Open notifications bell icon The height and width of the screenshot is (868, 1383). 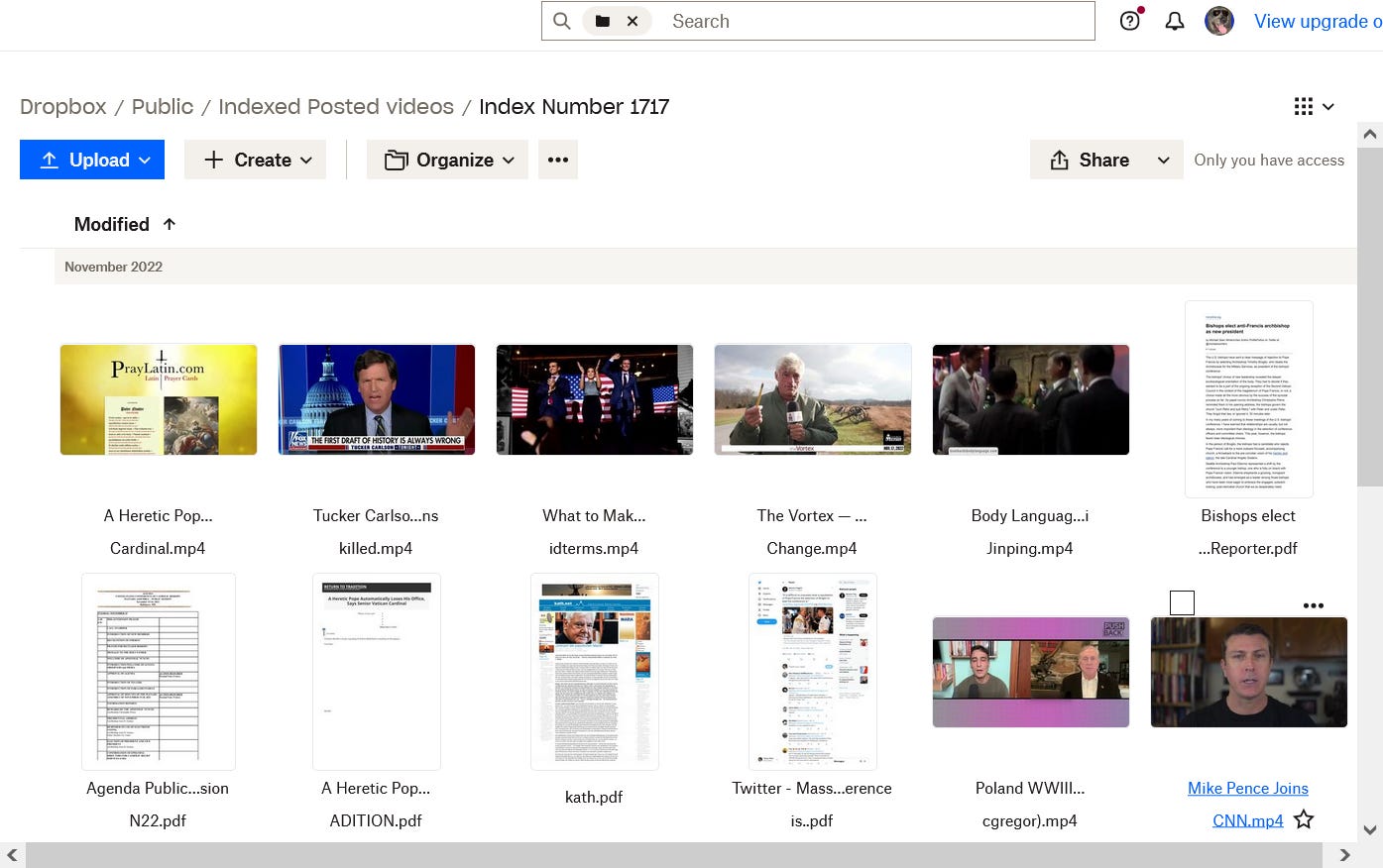click(1175, 21)
